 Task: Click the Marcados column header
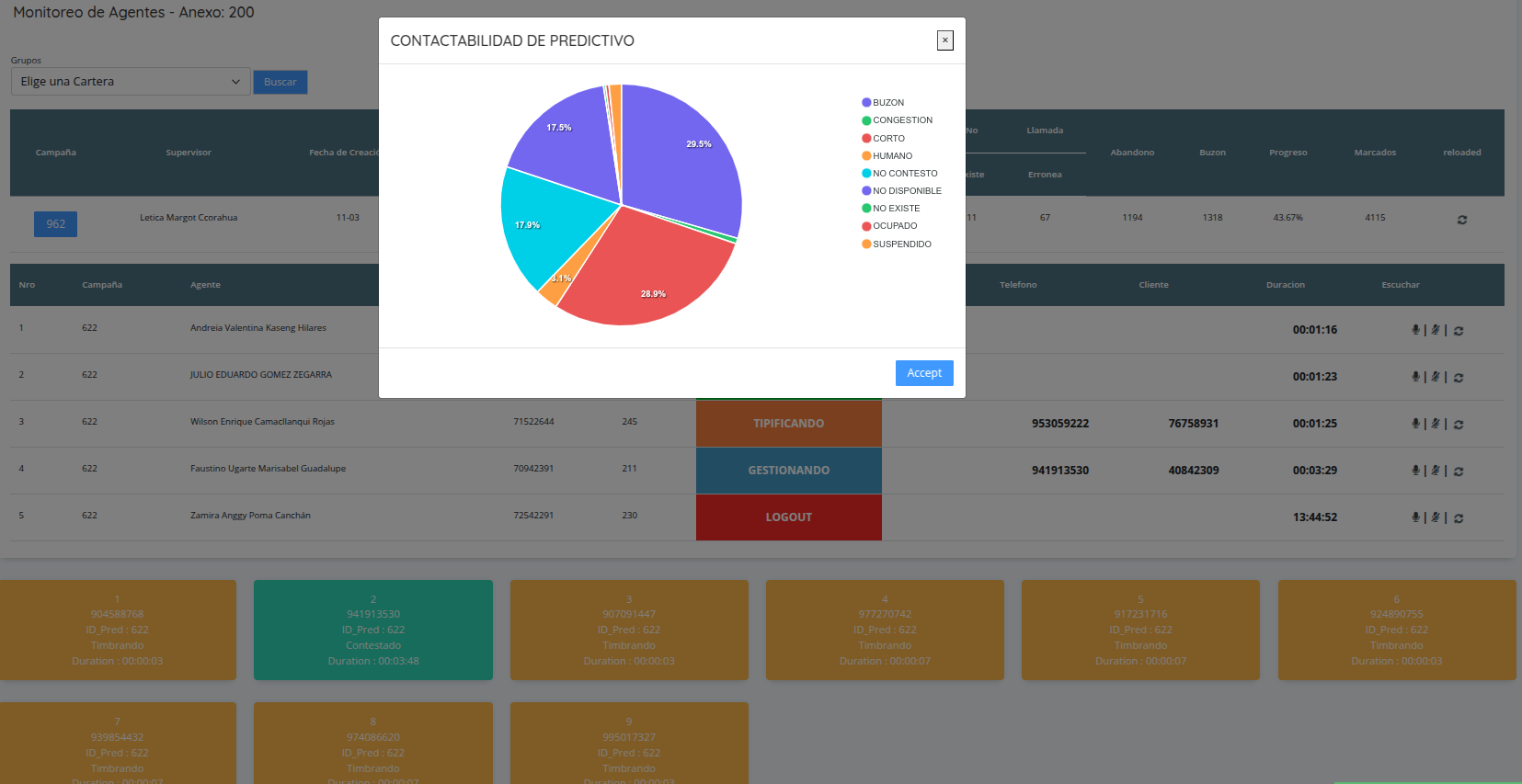click(x=1375, y=153)
